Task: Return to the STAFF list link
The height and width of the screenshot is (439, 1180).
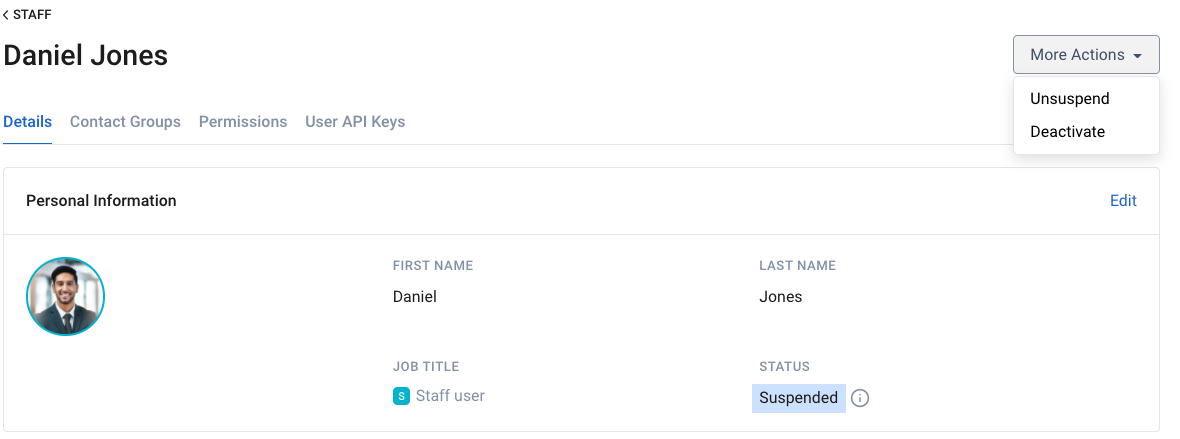Action: [x=27, y=14]
